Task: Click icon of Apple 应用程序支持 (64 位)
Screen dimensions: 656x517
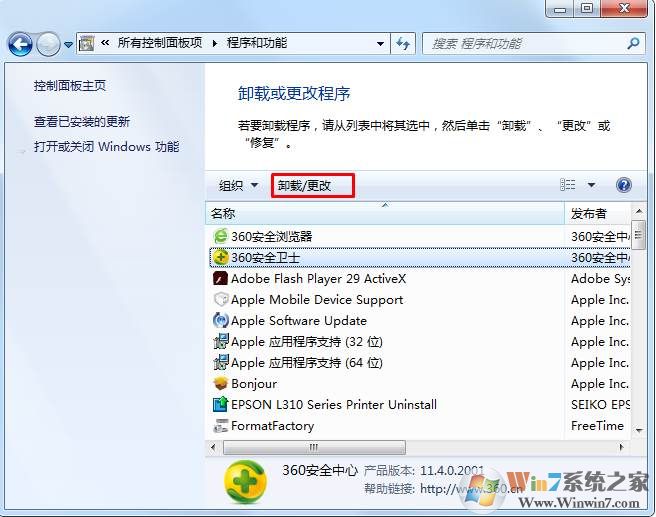Action: (x=220, y=362)
